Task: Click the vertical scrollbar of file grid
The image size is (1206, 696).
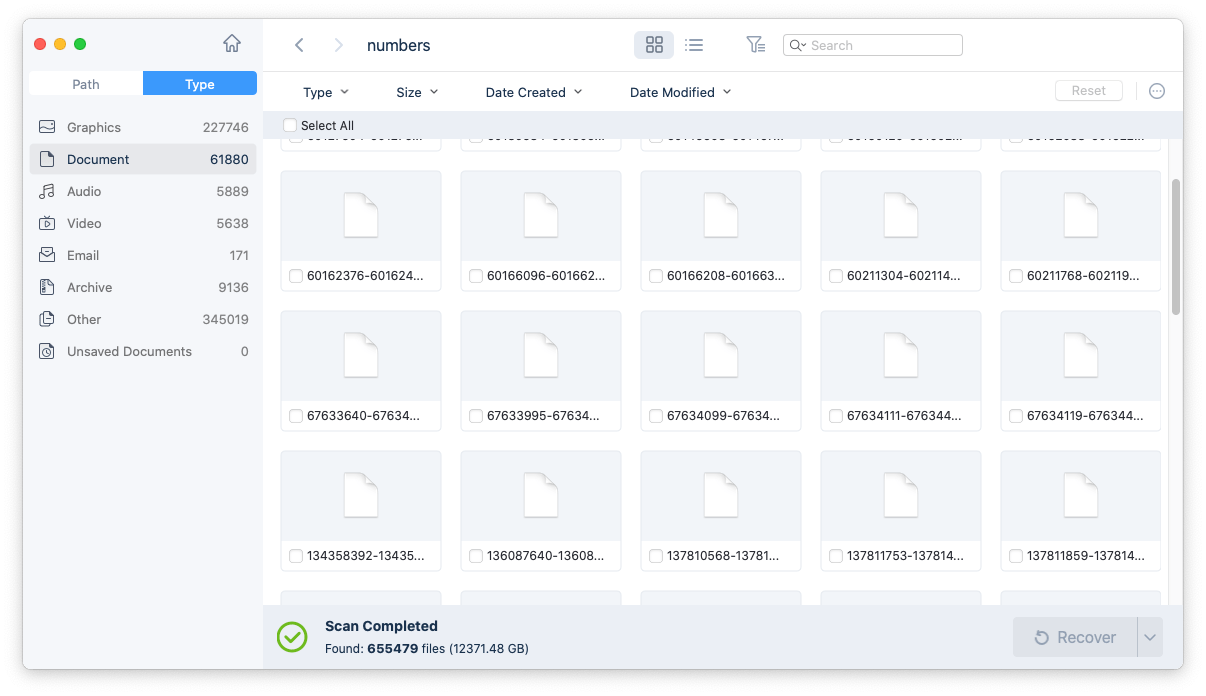Action: 1176,247
